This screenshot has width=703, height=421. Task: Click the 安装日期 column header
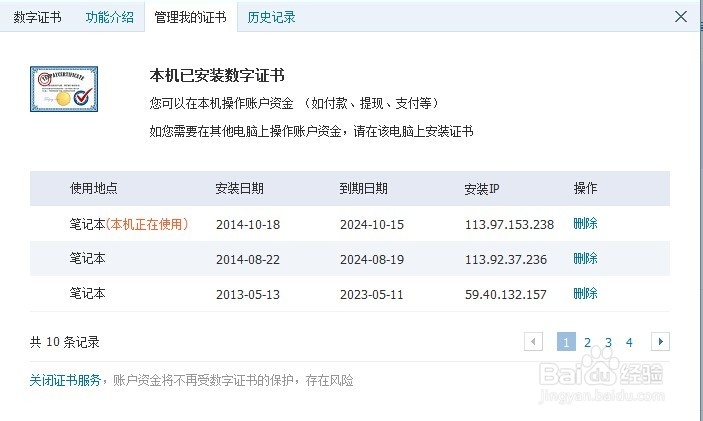point(239,188)
